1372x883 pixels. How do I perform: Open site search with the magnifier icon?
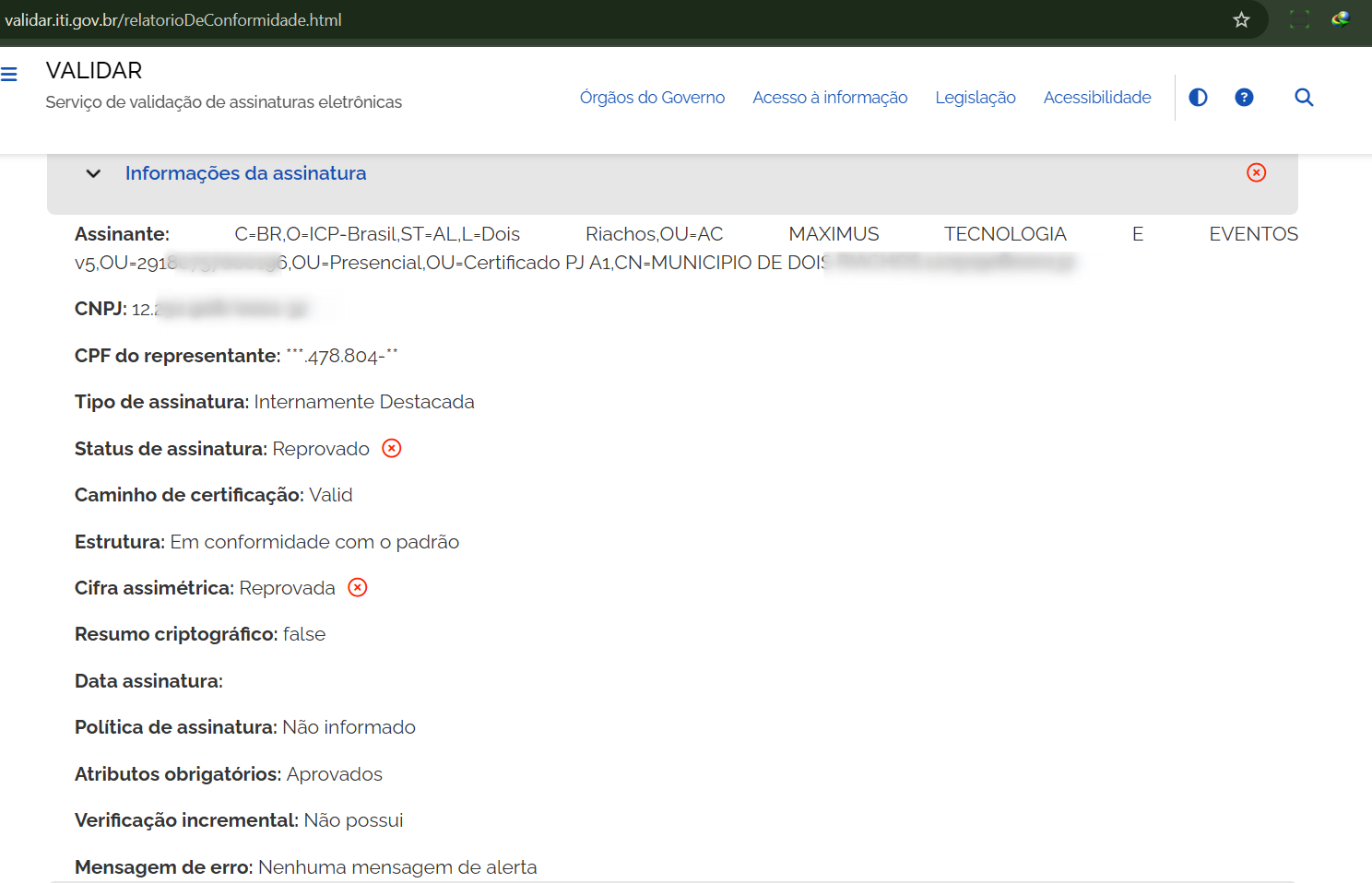[1304, 98]
